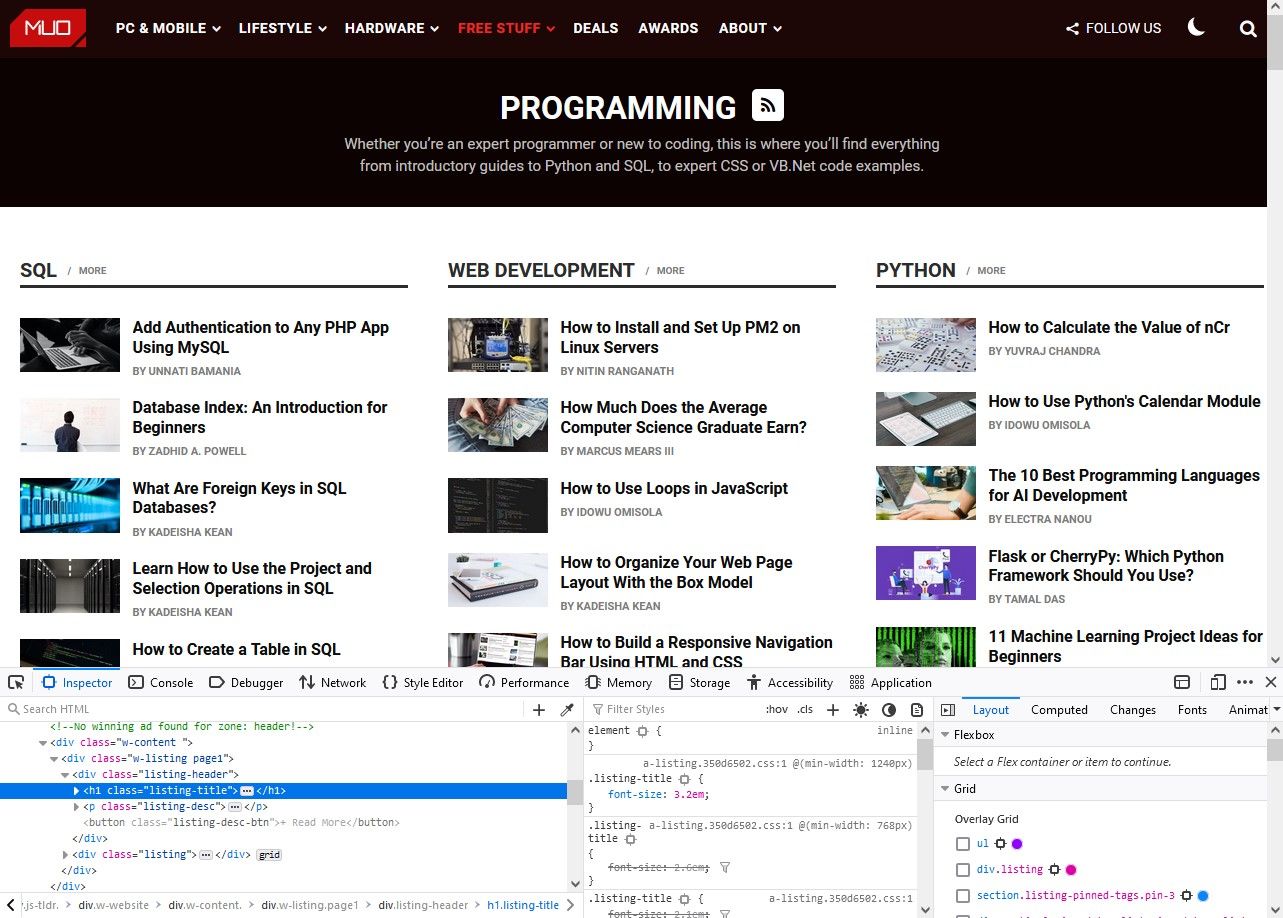Image resolution: width=1283 pixels, height=918 pixels.
Task: Toggle dark mode moon icon
Action: click(1196, 28)
